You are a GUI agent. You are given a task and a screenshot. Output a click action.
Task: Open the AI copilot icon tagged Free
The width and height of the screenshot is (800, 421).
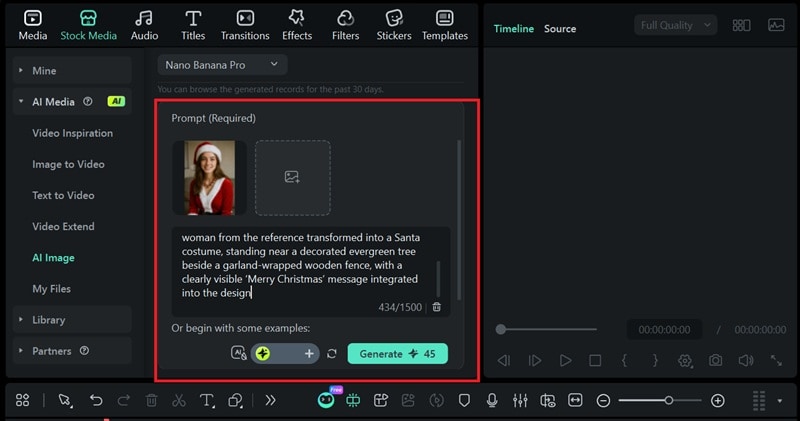point(327,400)
